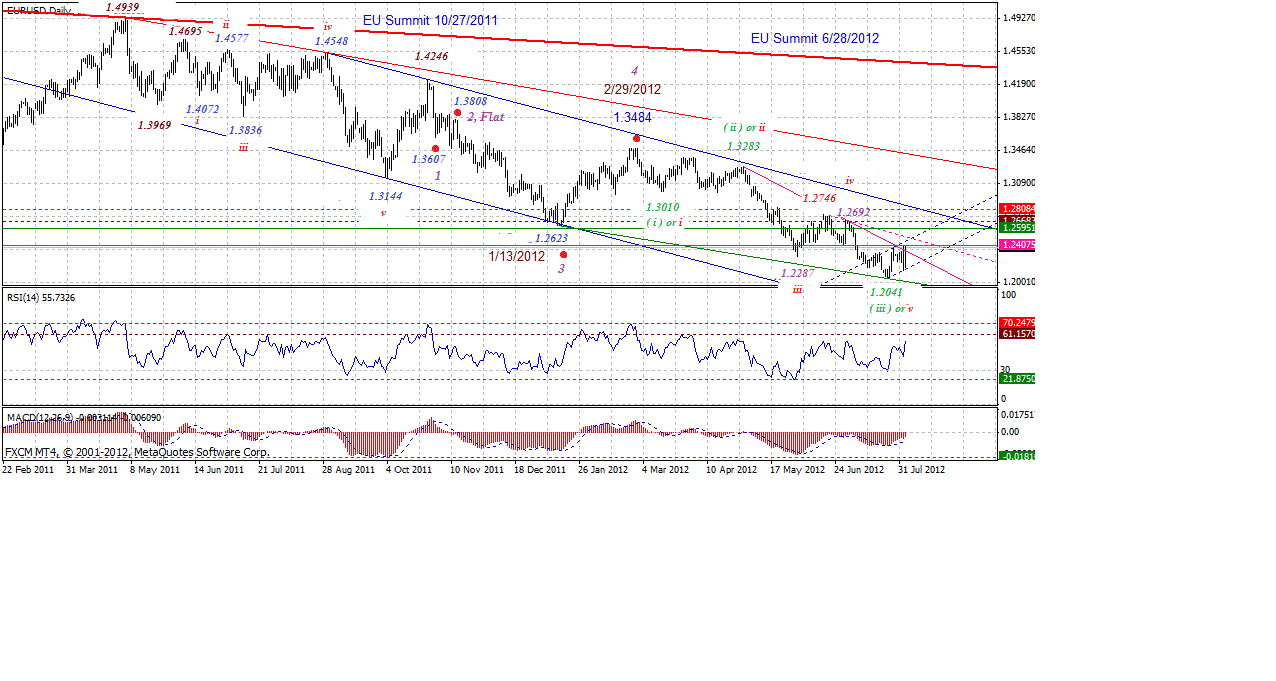Click the magenta 1.24075 price axis tag
Screen dimensions: 1276x681
1018,245
